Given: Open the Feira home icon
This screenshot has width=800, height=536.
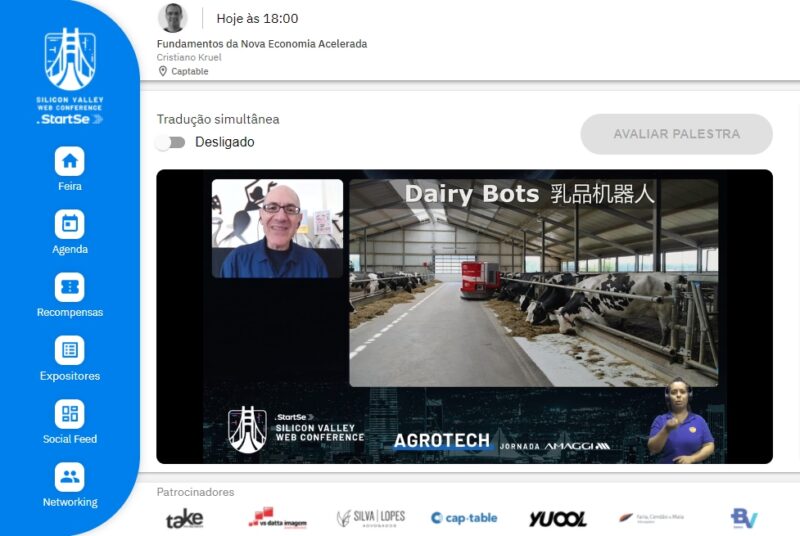Looking at the screenshot, I should click(70, 161).
